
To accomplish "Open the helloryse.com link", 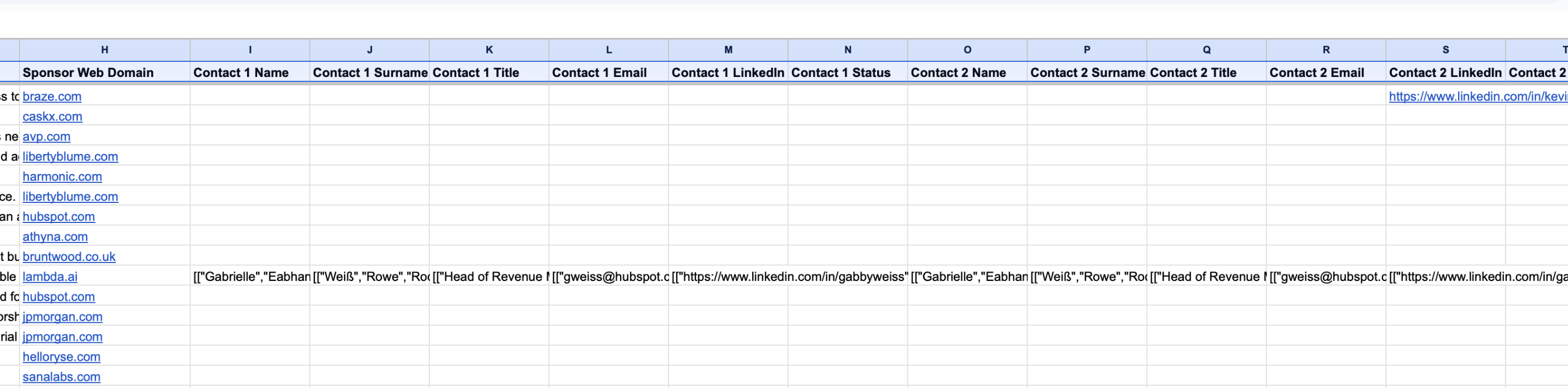I will (61, 357).
